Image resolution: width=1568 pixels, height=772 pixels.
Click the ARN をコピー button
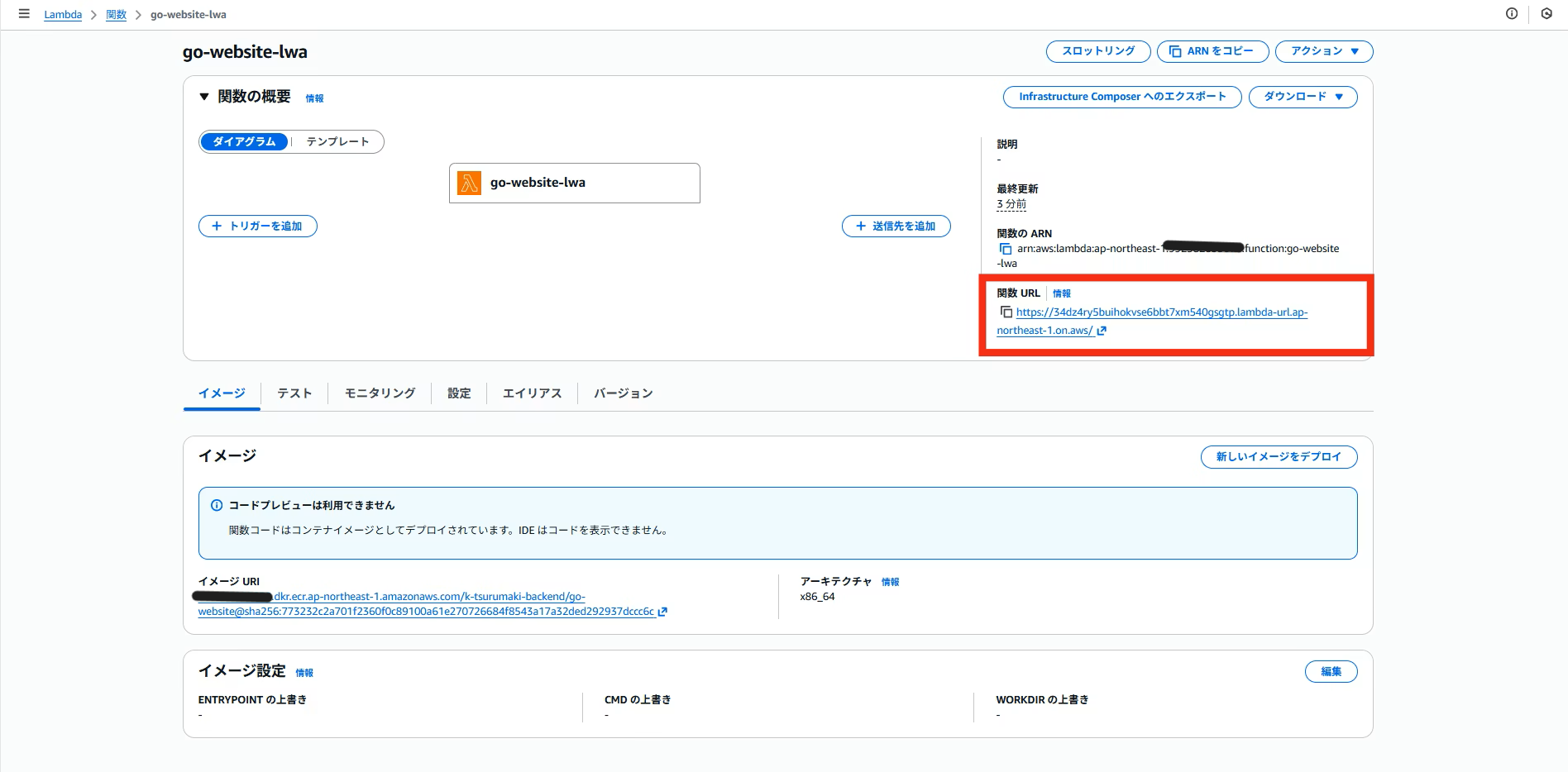[x=1212, y=51]
